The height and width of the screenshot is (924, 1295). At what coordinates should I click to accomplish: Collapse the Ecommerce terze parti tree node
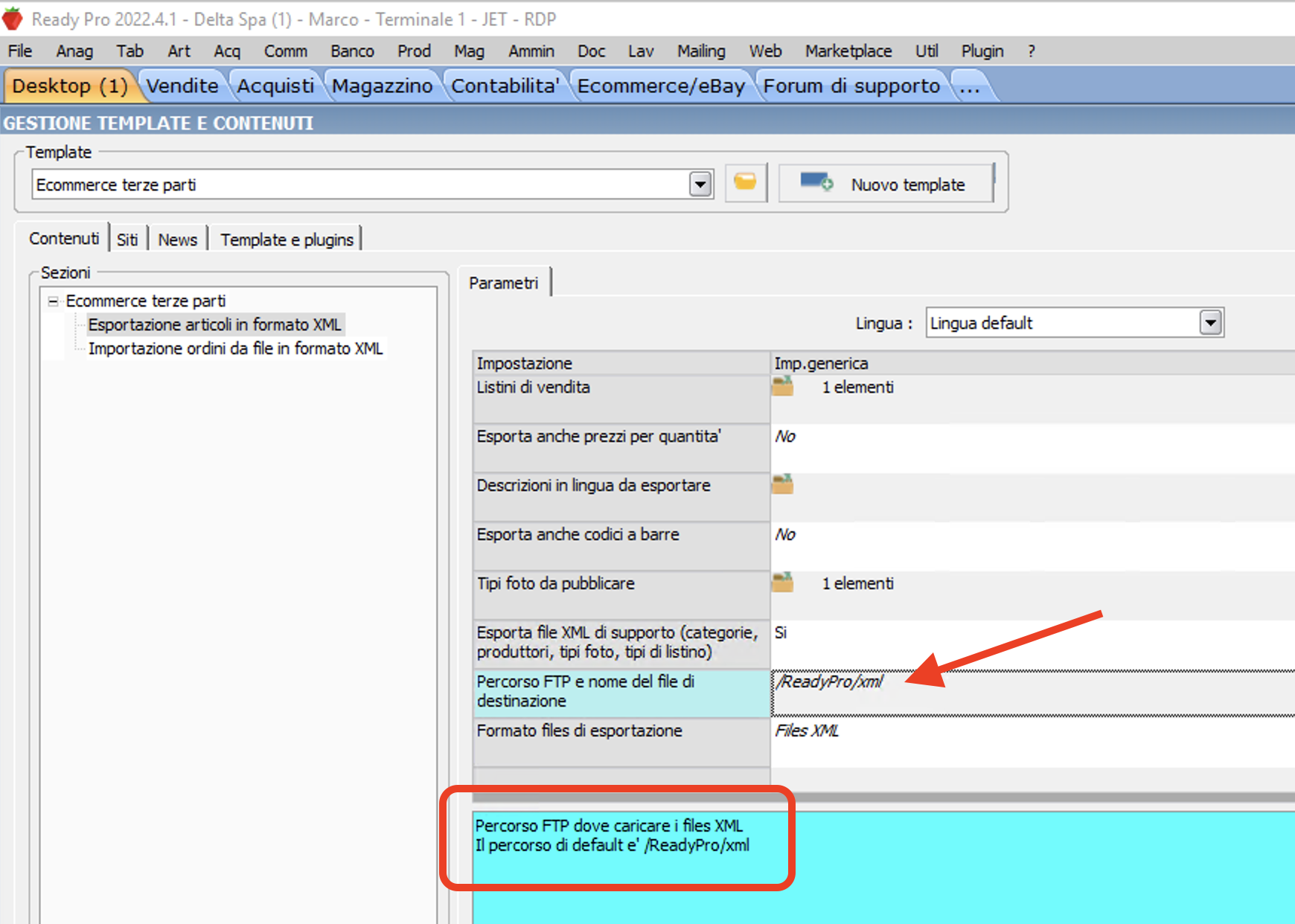[53, 301]
